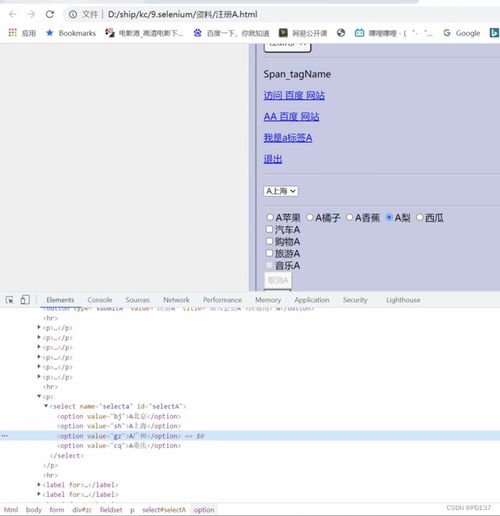Switch to the Console tab
The height and width of the screenshot is (516, 500).
[x=100, y=300]
